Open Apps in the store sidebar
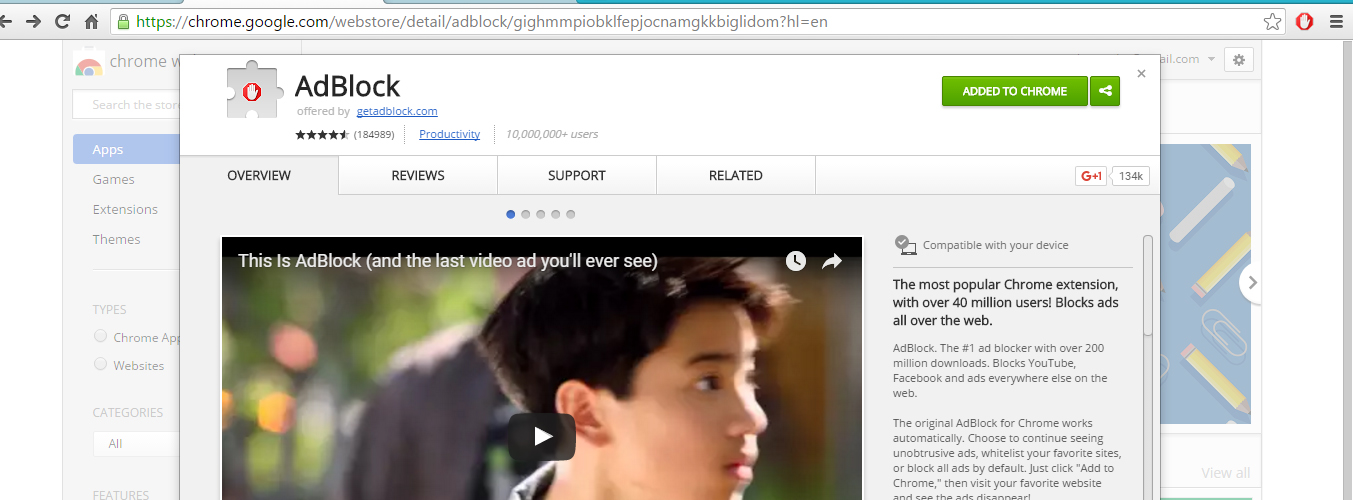This screenshot has height=500, width=1366. 126,149
